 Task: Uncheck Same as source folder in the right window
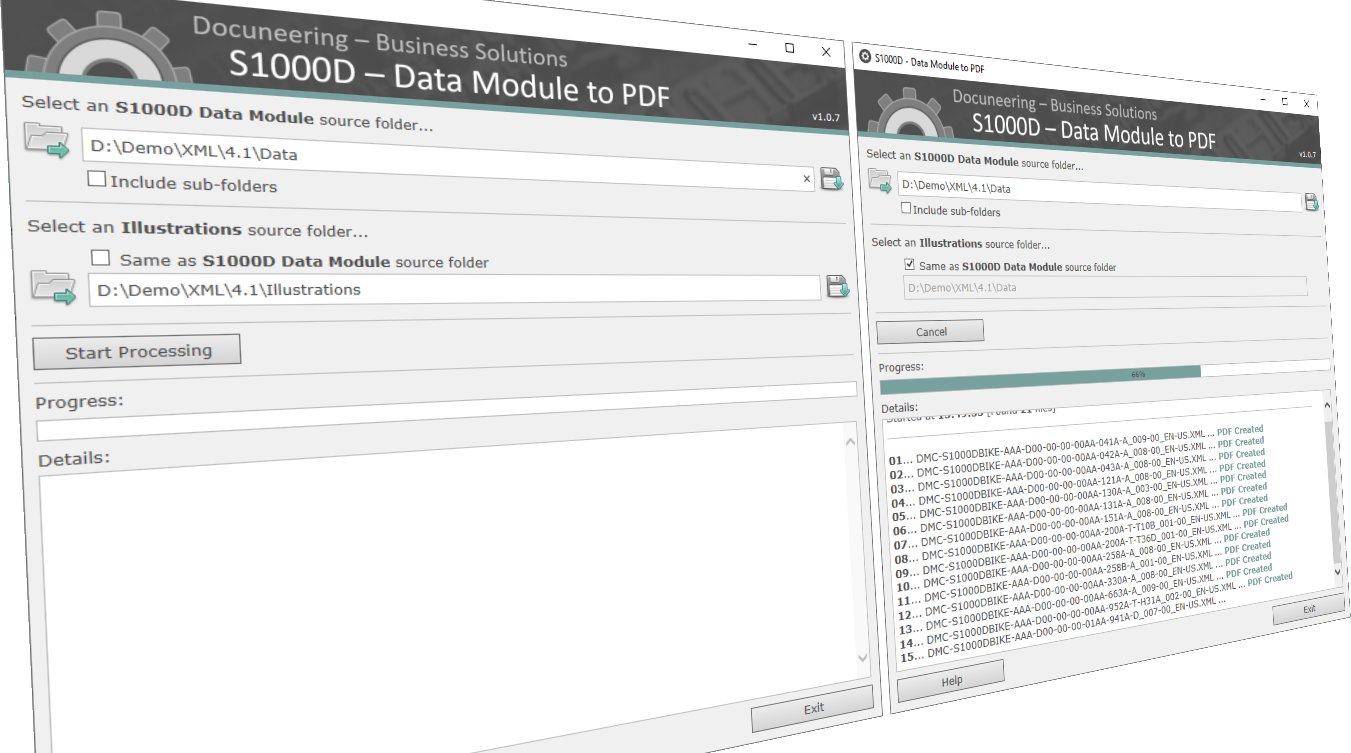point(909,264)
